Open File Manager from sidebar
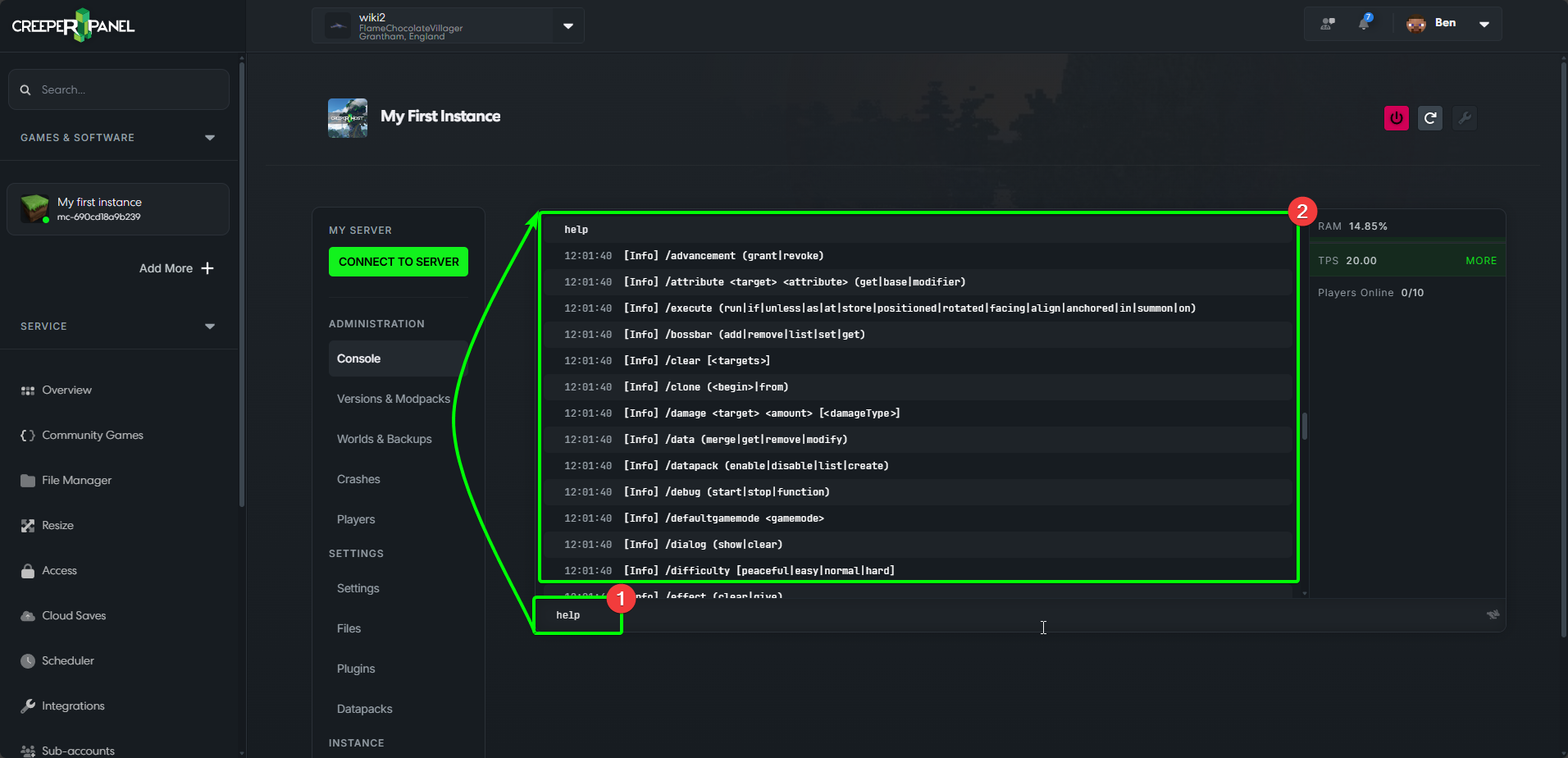 [x=76, y=480]
